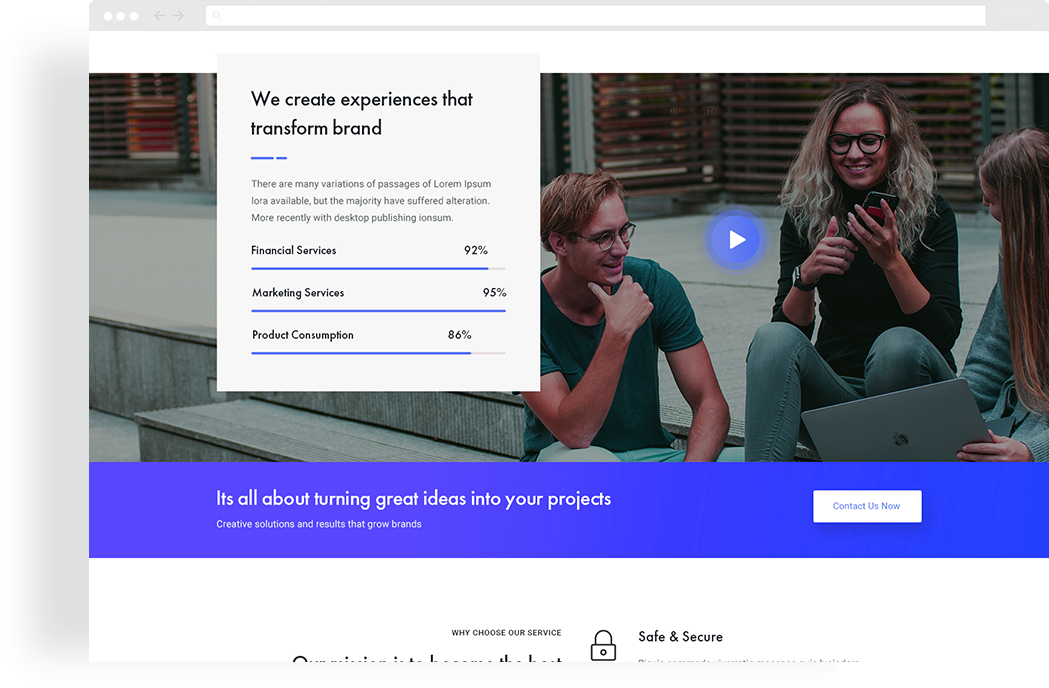The width and height of the screenshot is (1049, 688).
Task: Click the browser forward arrow
Action: tap(179, 16)
